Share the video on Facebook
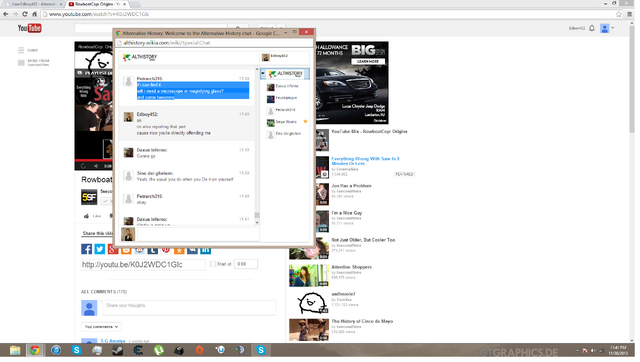640x362 pixels. (87, 249)
